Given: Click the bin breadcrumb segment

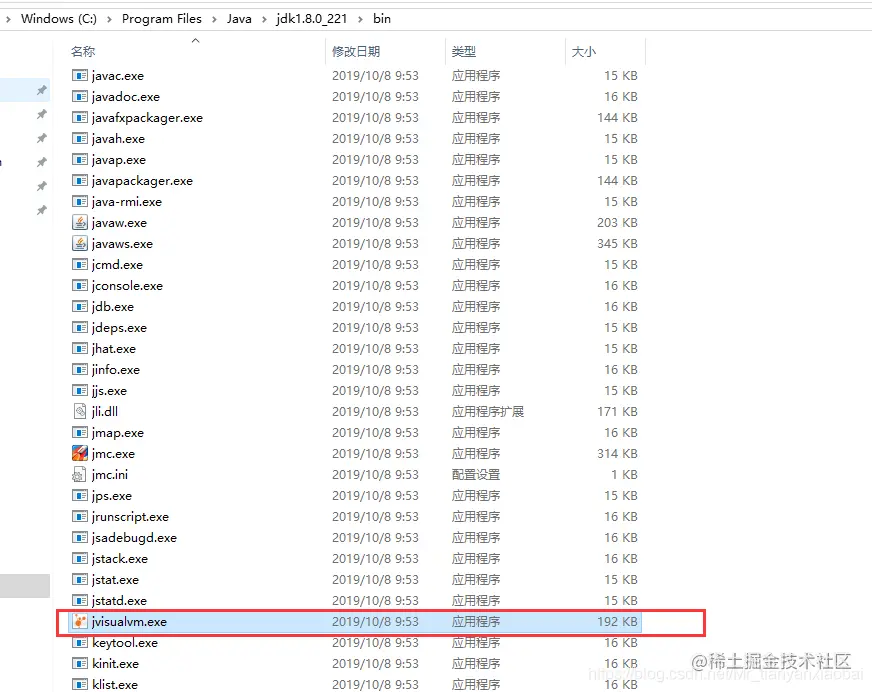Looking at the screenshot, I should point(382,19).
